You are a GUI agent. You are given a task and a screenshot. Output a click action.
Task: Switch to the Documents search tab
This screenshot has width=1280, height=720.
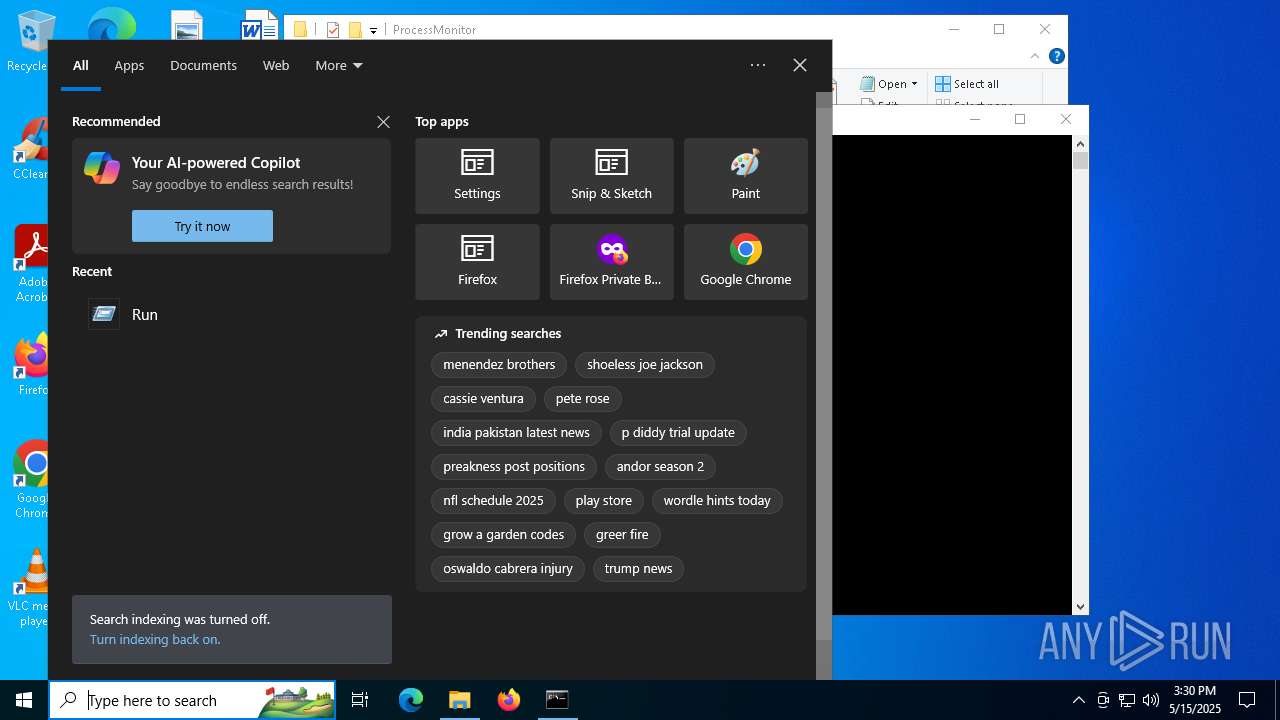[x=203, y=66]
